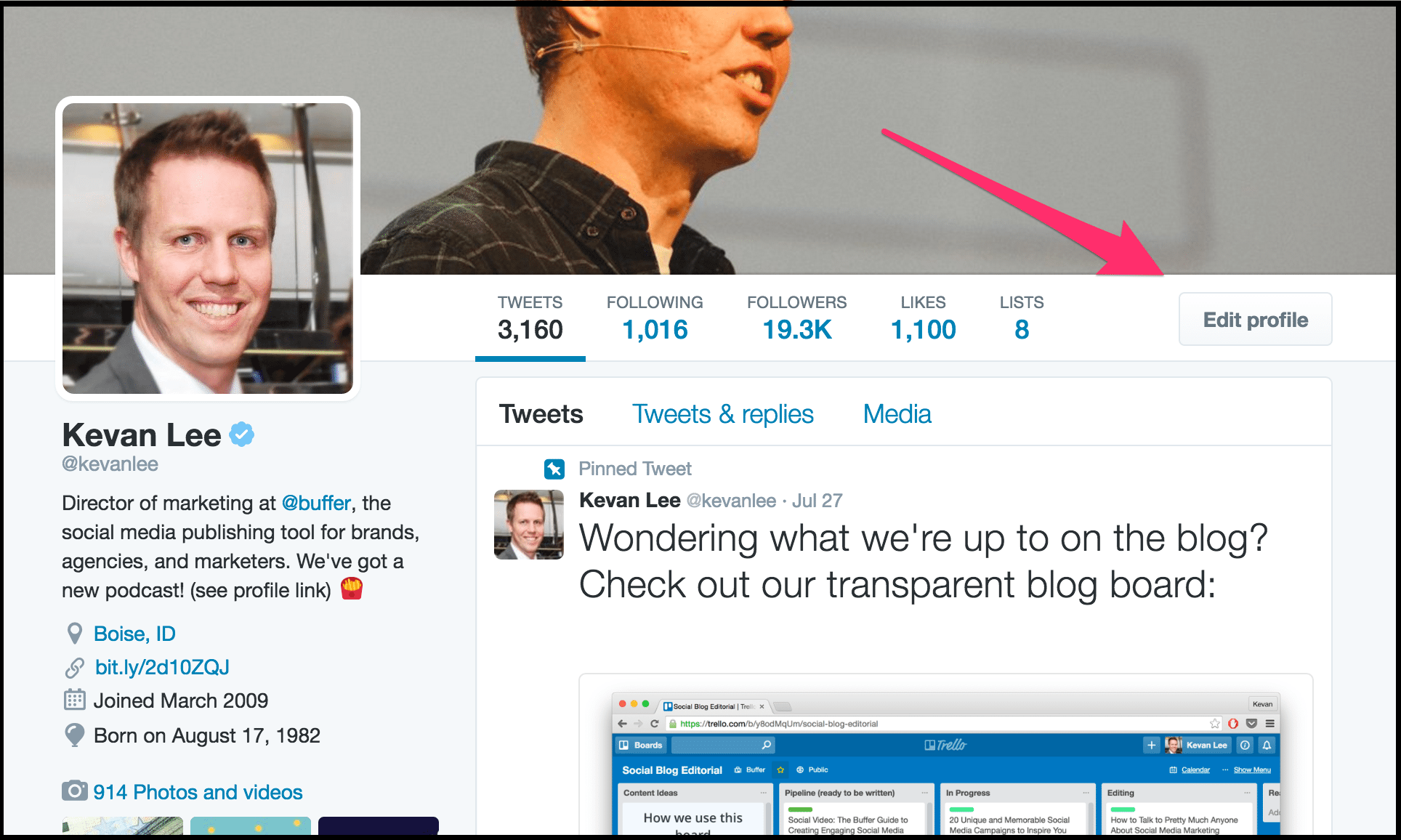
Task: Click the Trello notifications bell icon
Action: tap(1267, 745)
